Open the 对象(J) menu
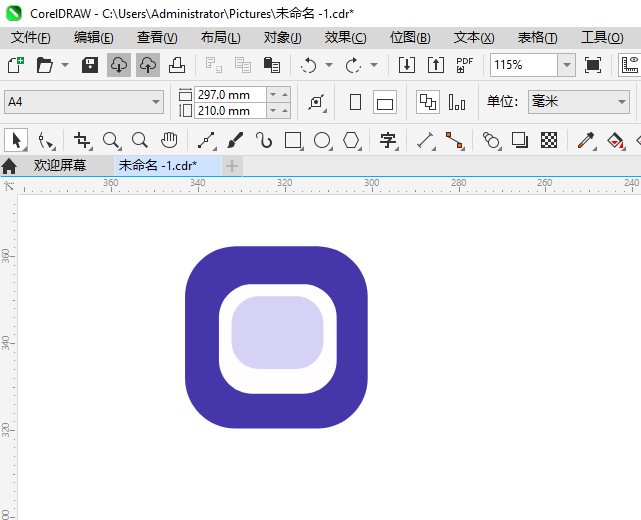The height and width of the screenshot is (520, 641). click(282, 38)
